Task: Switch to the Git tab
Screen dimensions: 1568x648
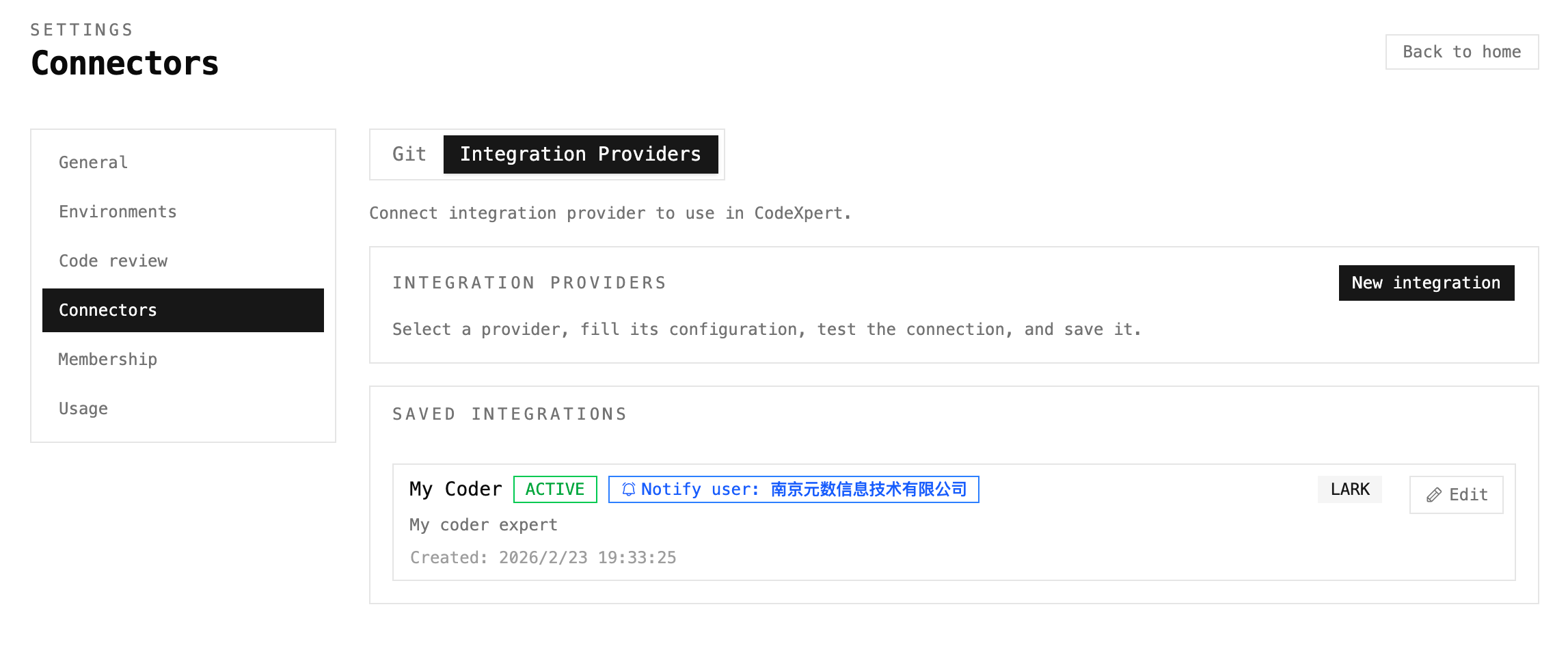Action: click(x=408, y=154)
